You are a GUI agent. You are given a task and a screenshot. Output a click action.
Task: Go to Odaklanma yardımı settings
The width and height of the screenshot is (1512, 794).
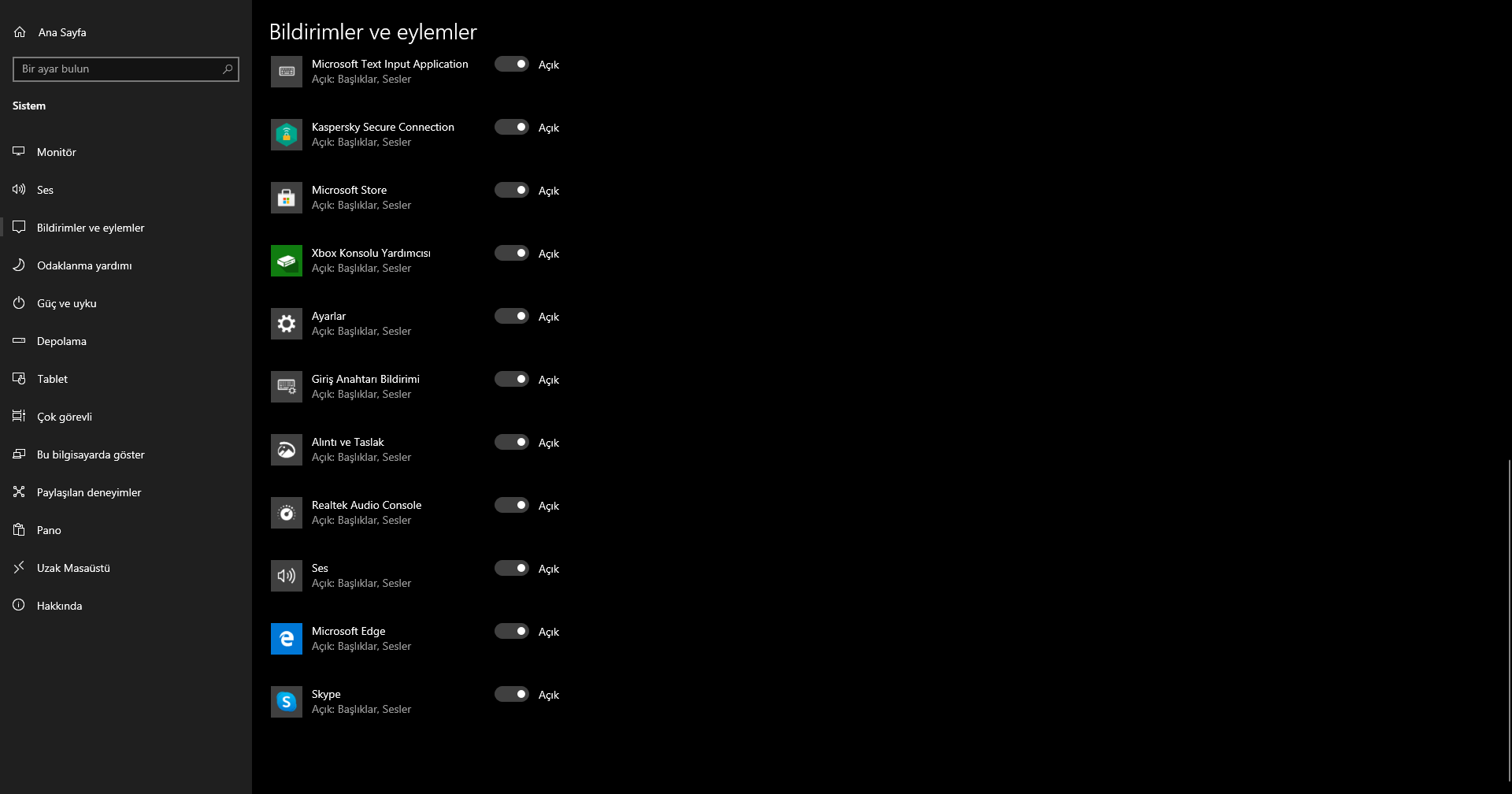pos(84,265)
